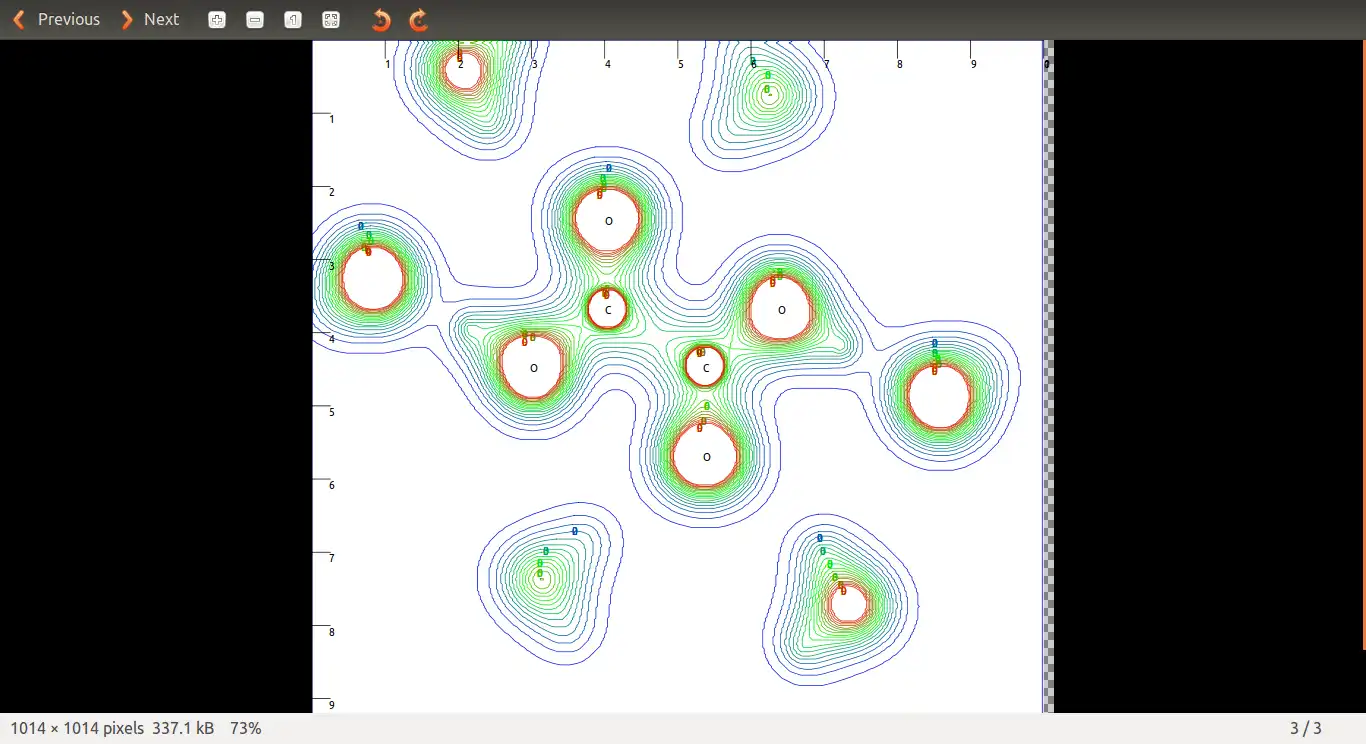The image size is (1366, 744).
Task: Click the contour plot image
Action: click(682, 376)
